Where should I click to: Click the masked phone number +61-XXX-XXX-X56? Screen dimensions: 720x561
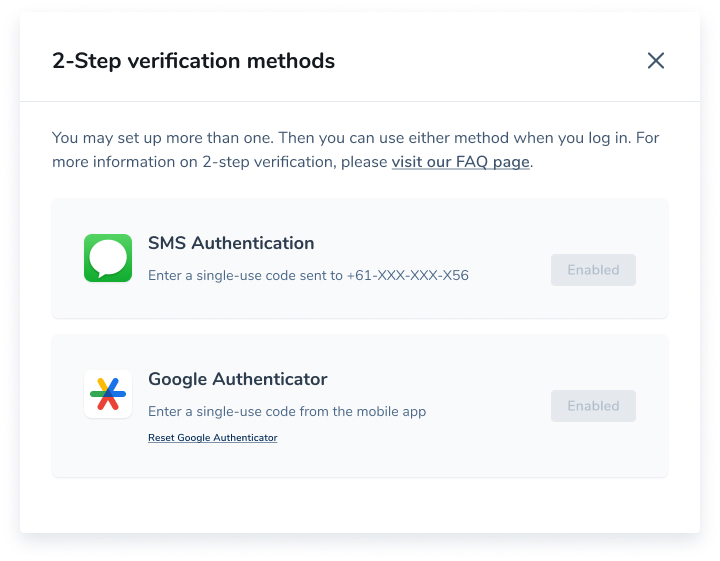coord(408,275)
